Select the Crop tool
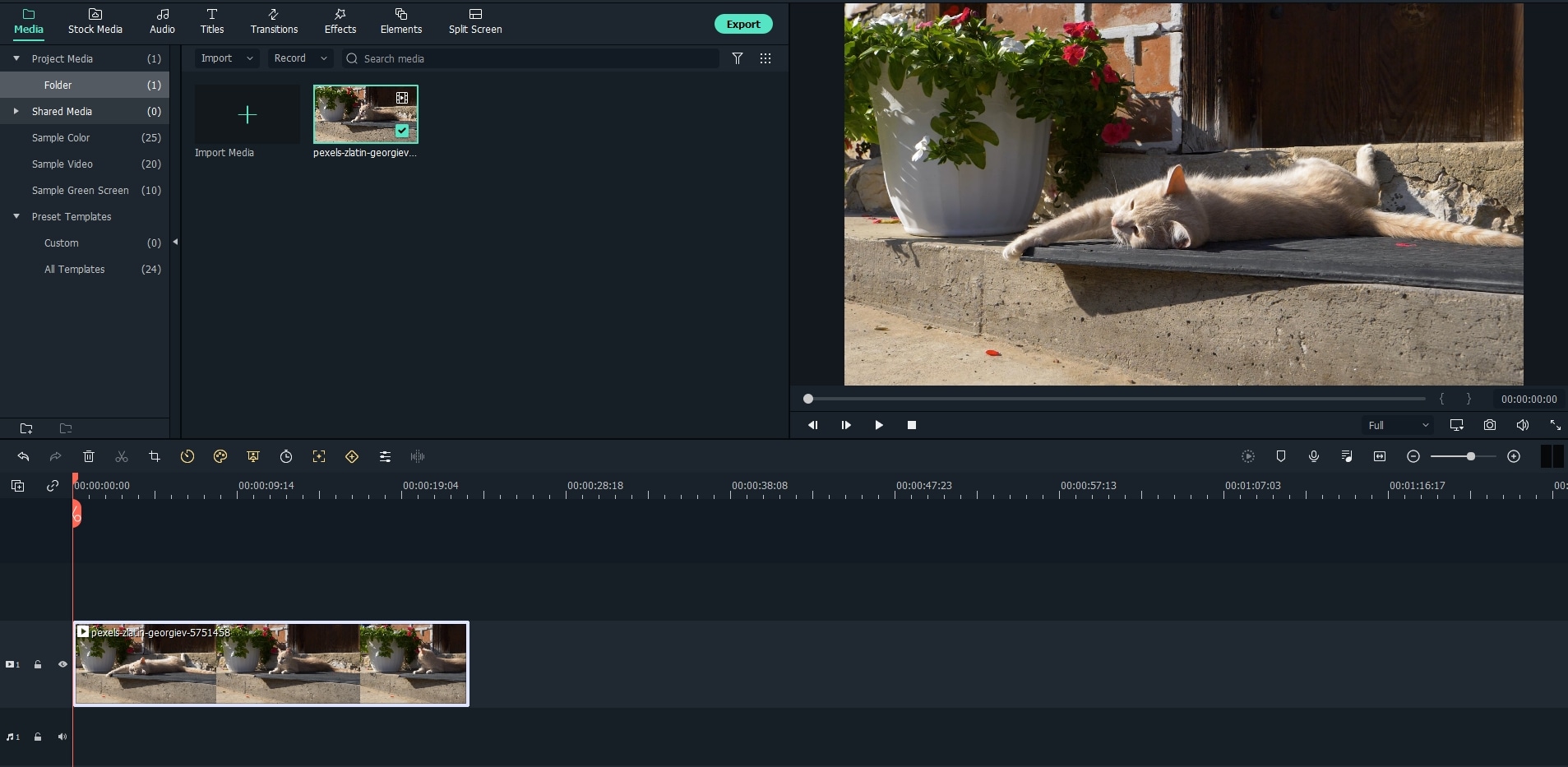1568x767 pixels. coord(155,456)
